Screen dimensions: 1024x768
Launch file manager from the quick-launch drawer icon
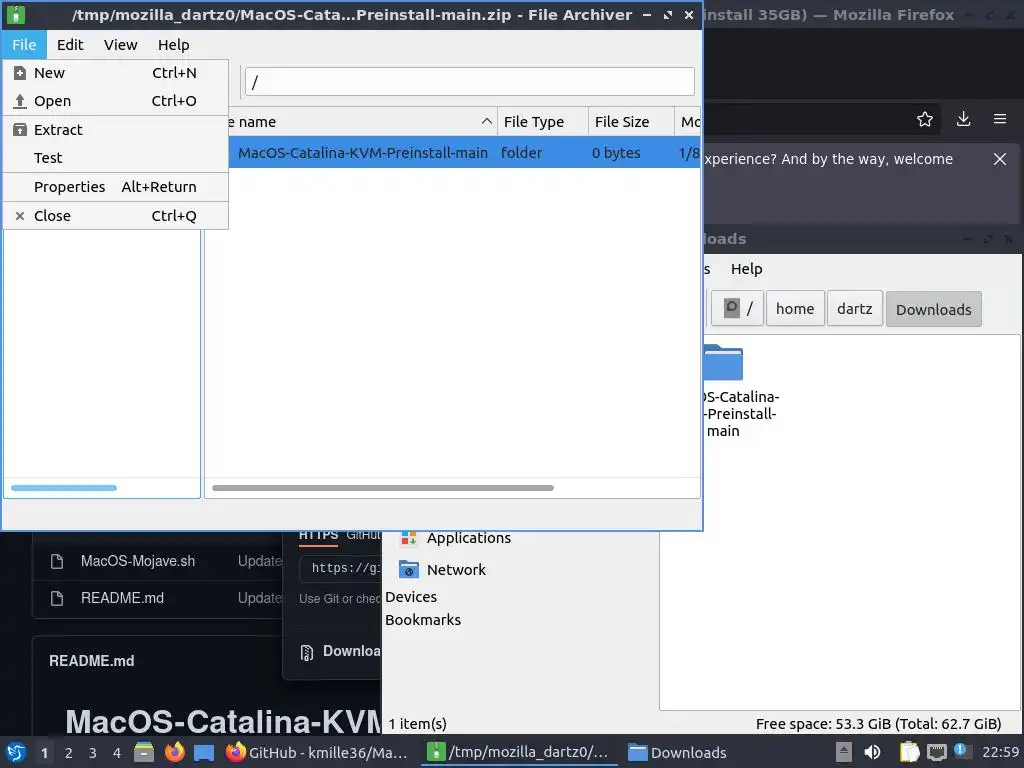click(x=144, y=752)
